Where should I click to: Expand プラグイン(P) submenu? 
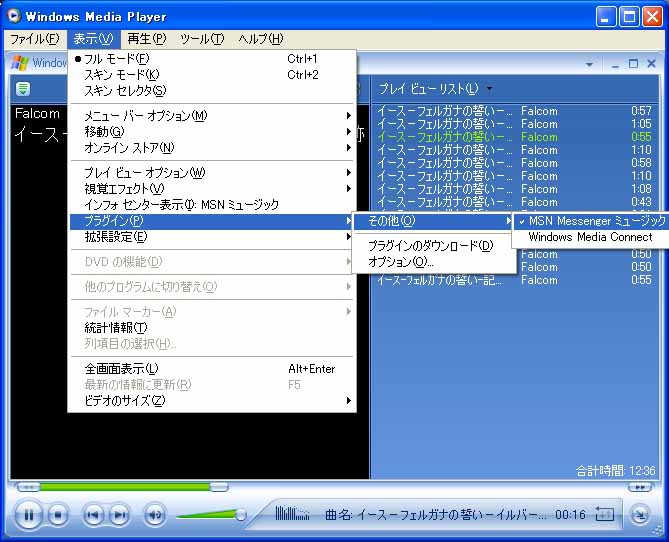(212, 221)
